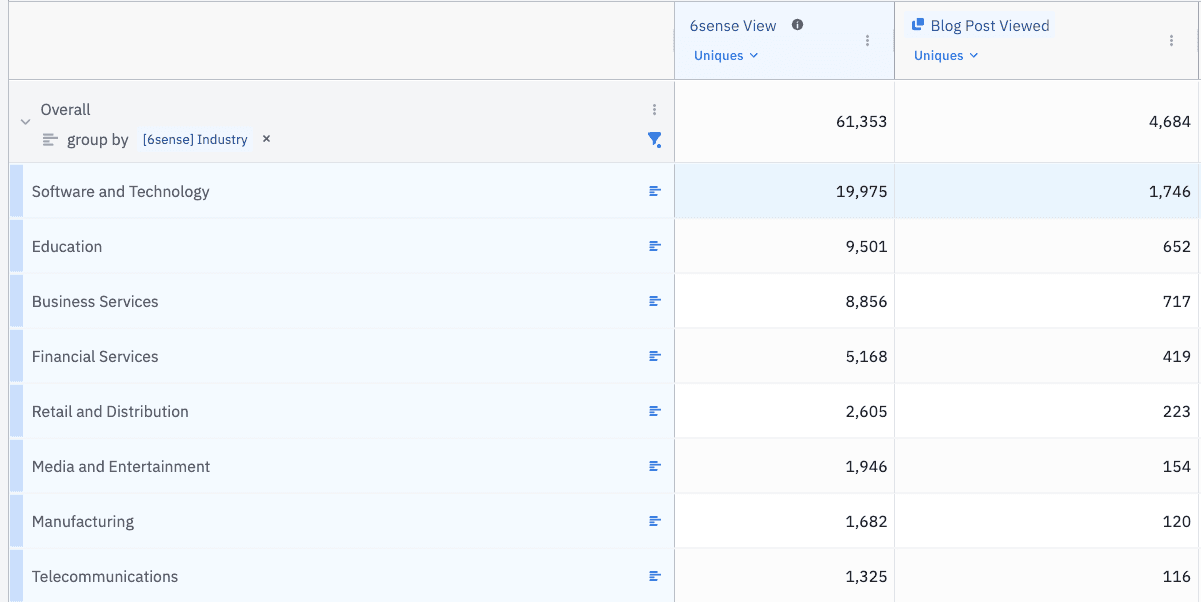Open the Overall row three-dot menu
Screen dimensions: 1201x602
coord(654,110)
